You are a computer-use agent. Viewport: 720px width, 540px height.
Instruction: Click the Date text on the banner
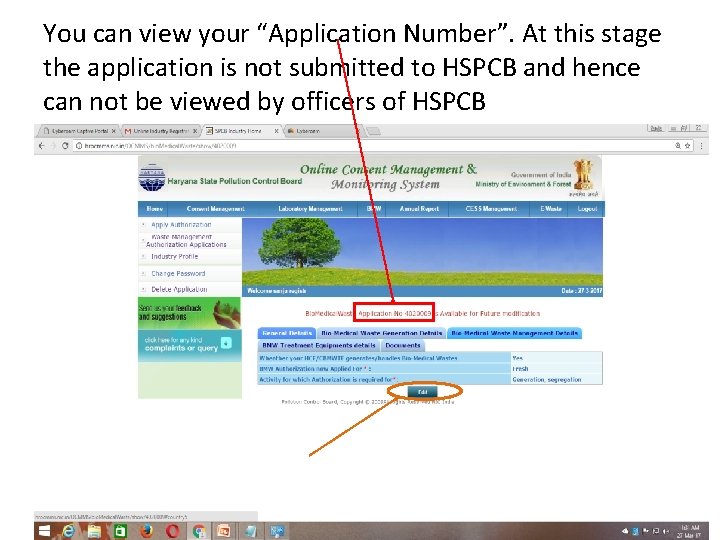click(x=581, y=291)
